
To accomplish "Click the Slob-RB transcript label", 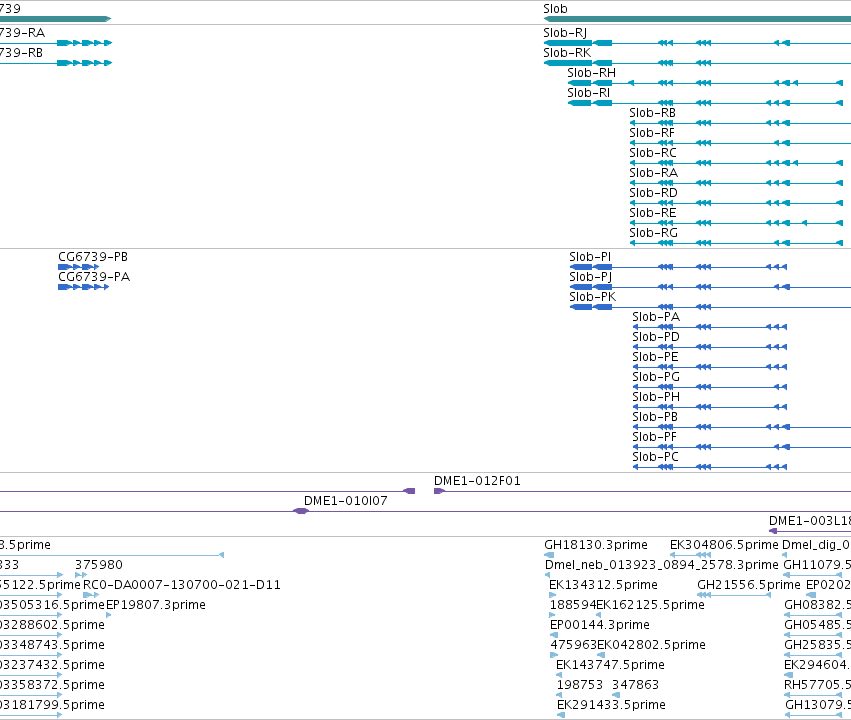I will click(x=652, y=113).
